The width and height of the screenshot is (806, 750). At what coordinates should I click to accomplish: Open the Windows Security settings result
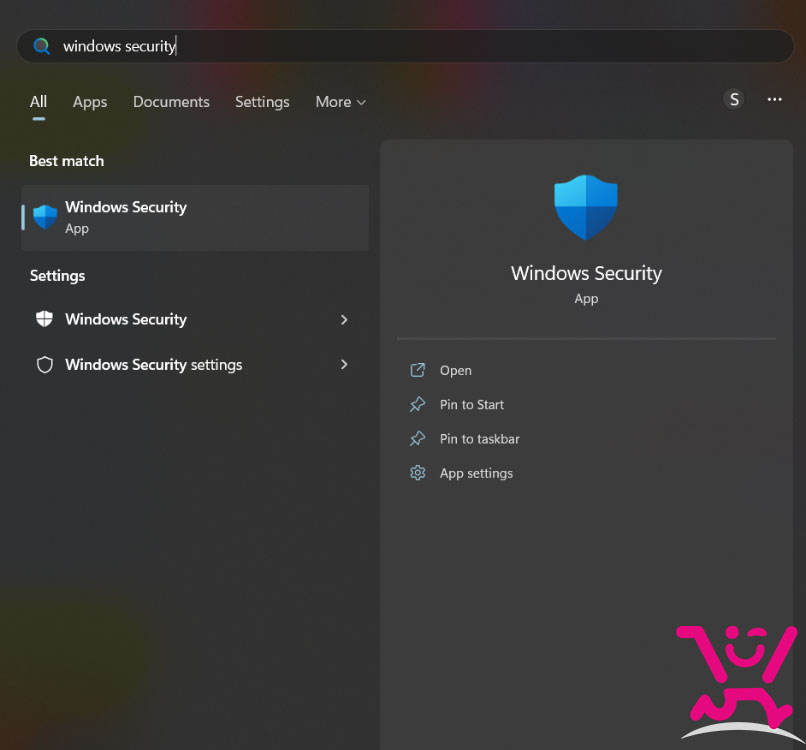click(x=195, y=364)
